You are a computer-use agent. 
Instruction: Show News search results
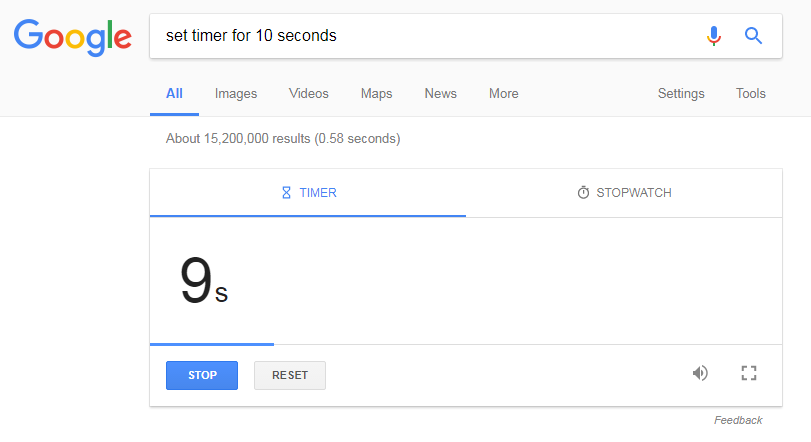click(440, 94)
